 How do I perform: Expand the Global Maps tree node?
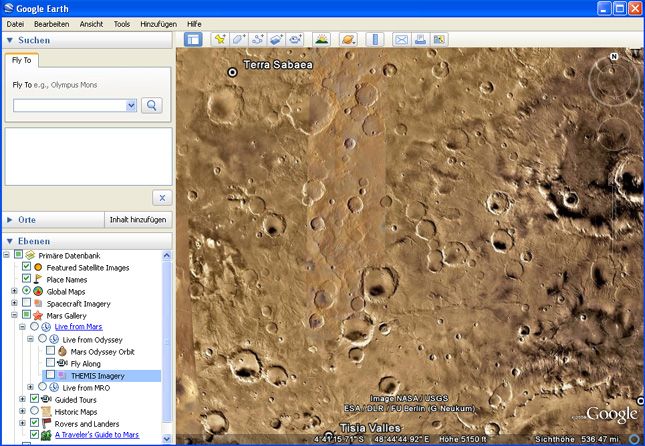(14, 291)
